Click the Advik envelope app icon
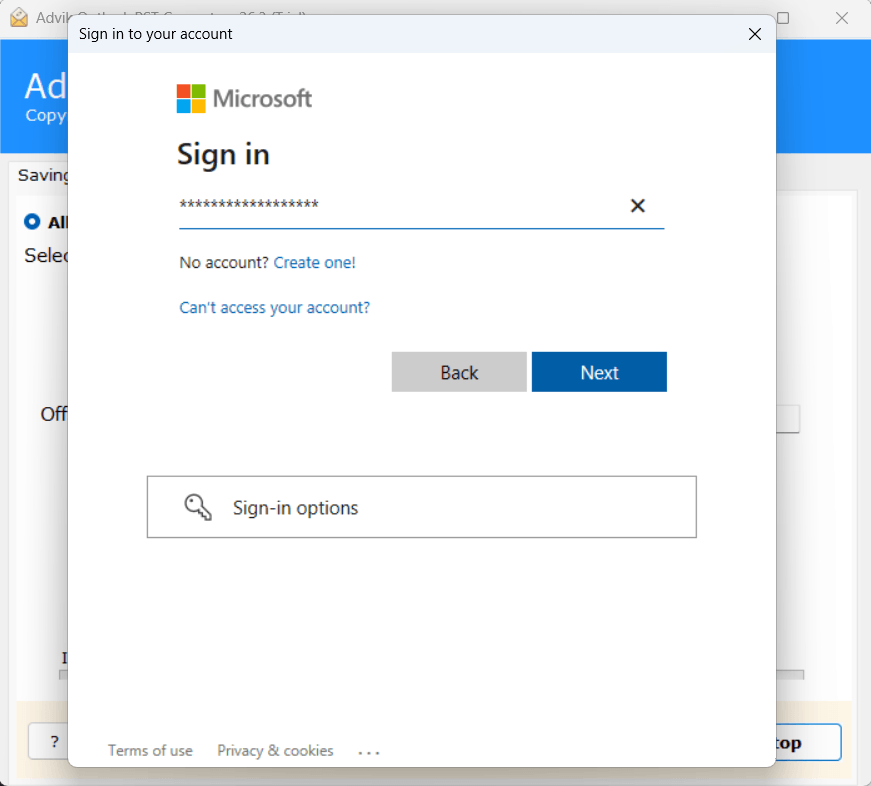The width and height of the screenshot is (871, 786). coord(19,18)
